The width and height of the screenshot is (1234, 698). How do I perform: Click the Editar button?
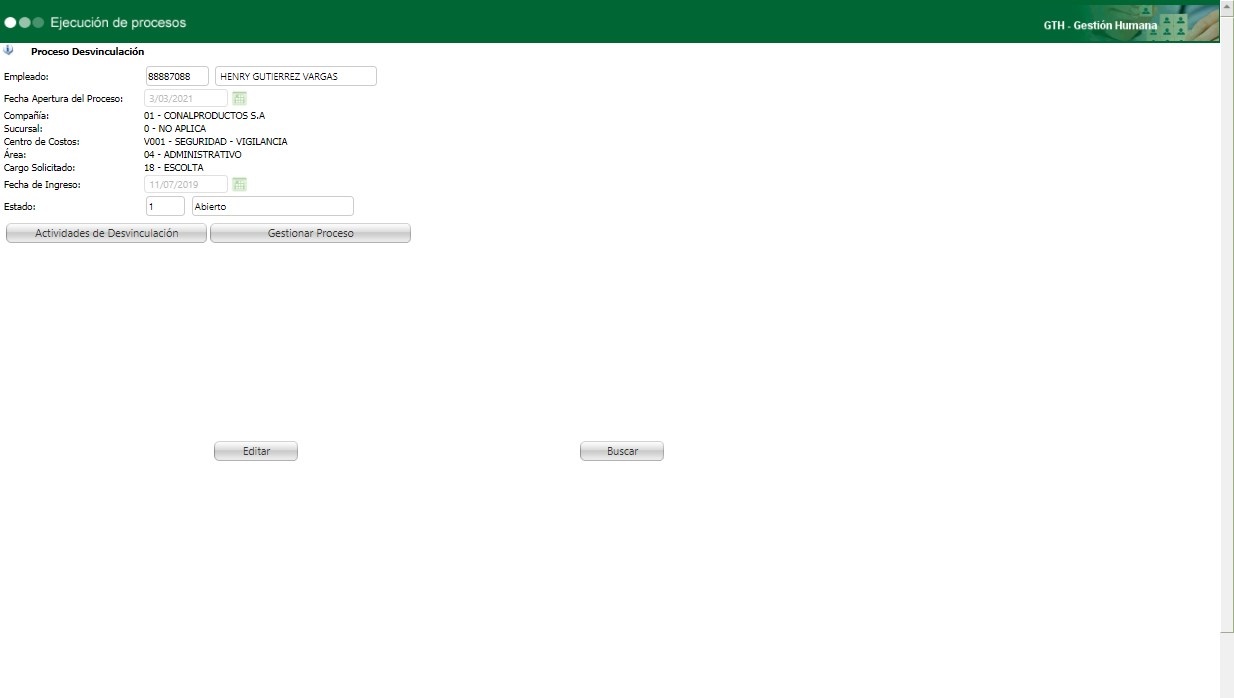click(256, 451)
